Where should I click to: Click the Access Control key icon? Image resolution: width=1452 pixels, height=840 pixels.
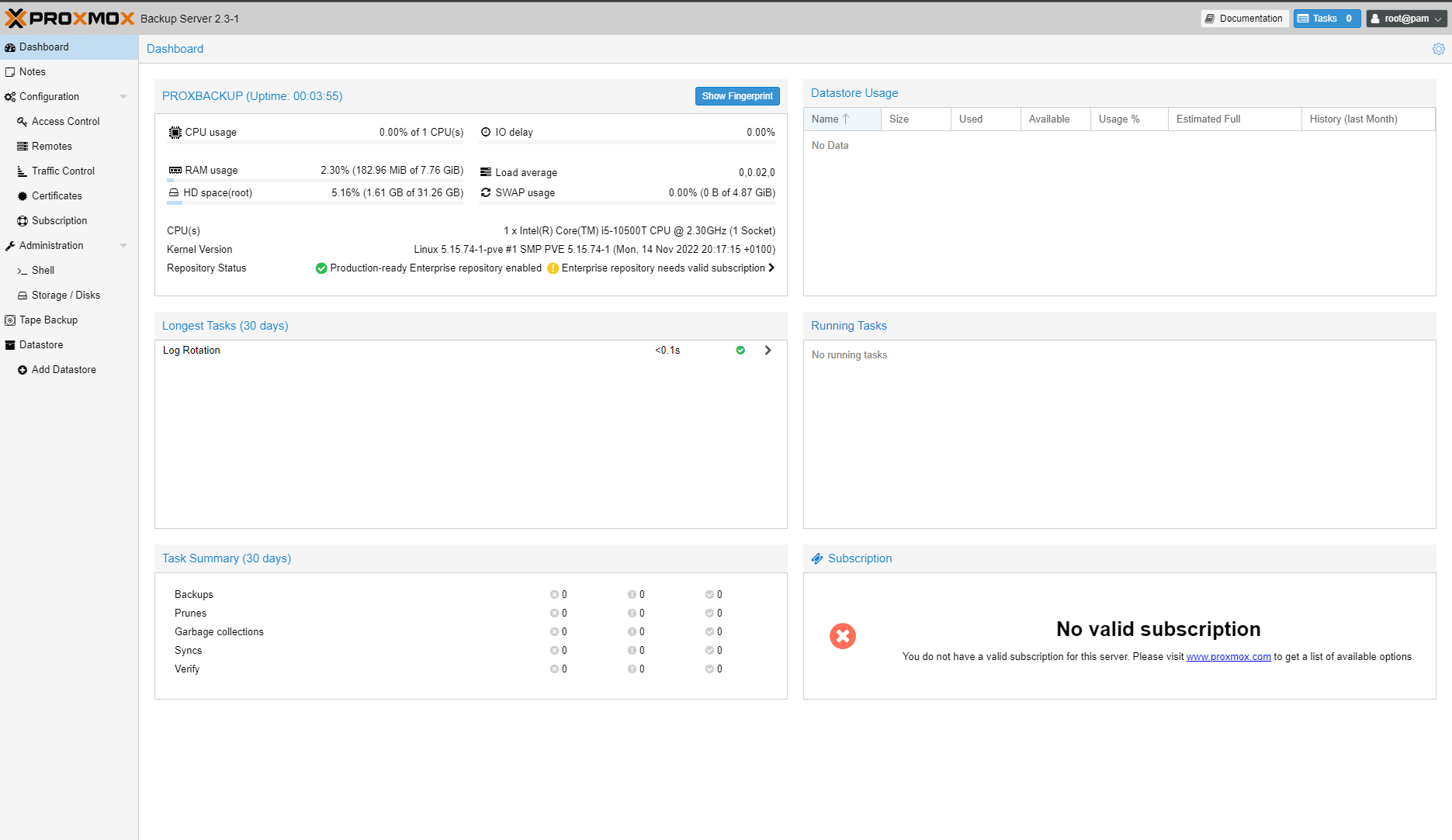[x=23, y=122]
